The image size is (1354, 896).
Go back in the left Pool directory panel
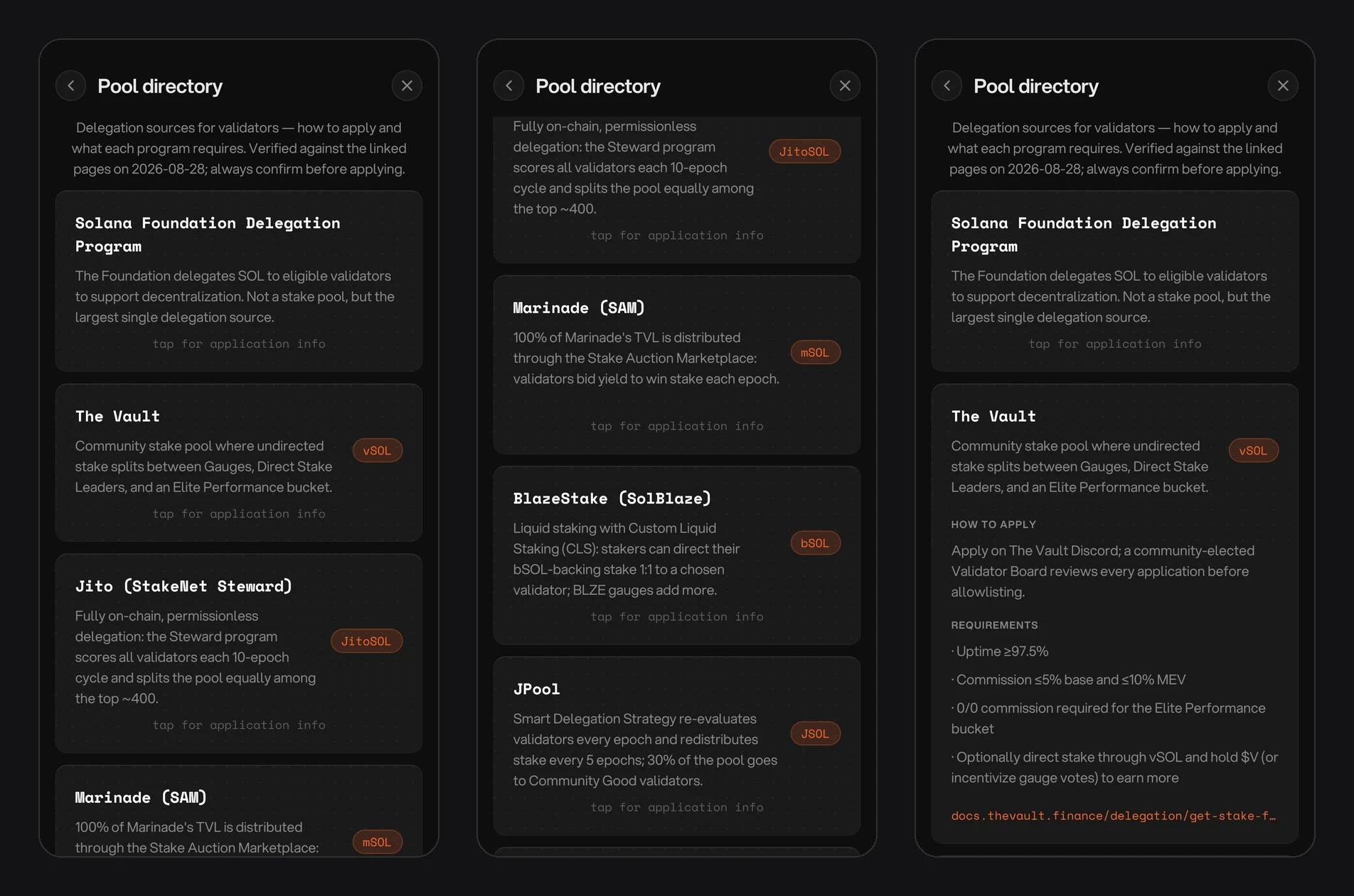click(x=71, y=86)
